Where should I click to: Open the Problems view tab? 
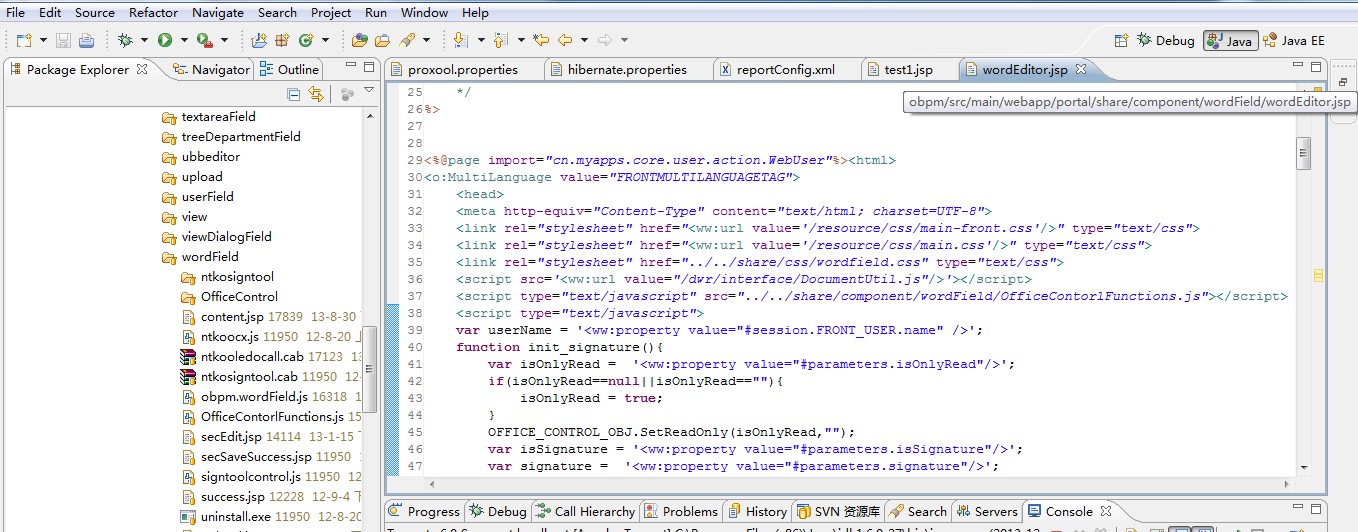point(681,511)
